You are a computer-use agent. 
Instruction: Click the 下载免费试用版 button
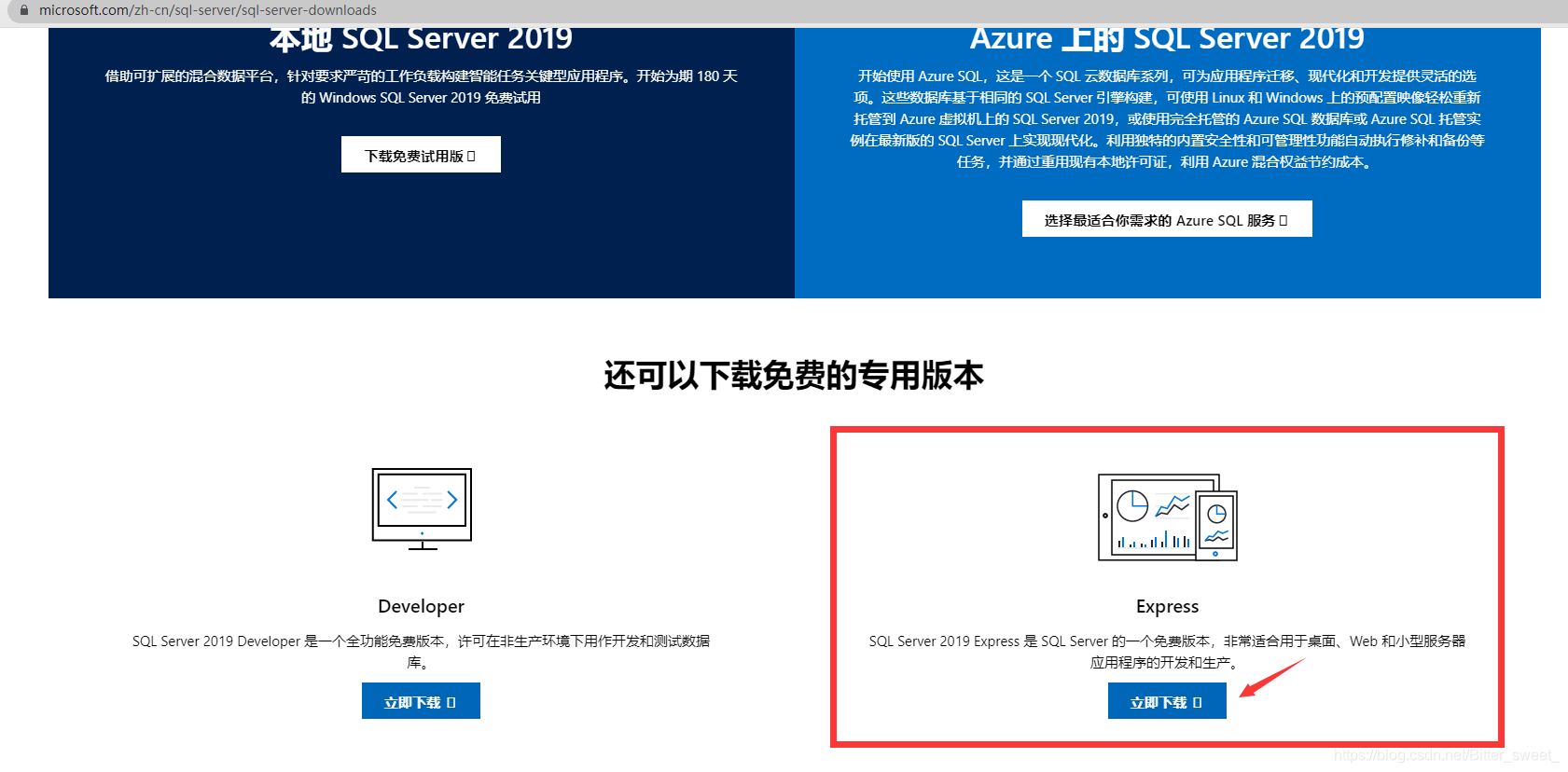(421, 155)
